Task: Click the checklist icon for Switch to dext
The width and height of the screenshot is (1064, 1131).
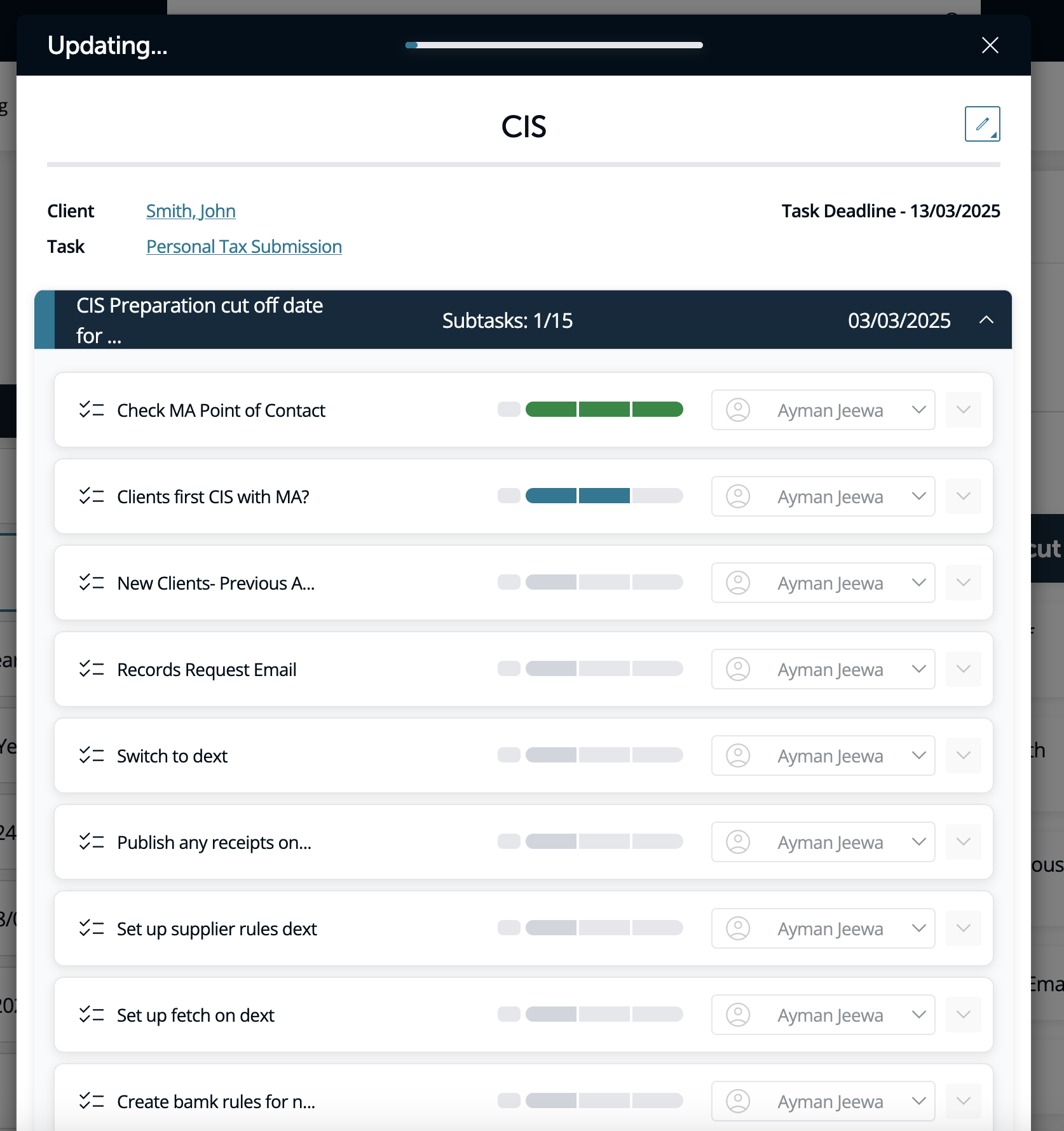Action: (x=92, y=755)
